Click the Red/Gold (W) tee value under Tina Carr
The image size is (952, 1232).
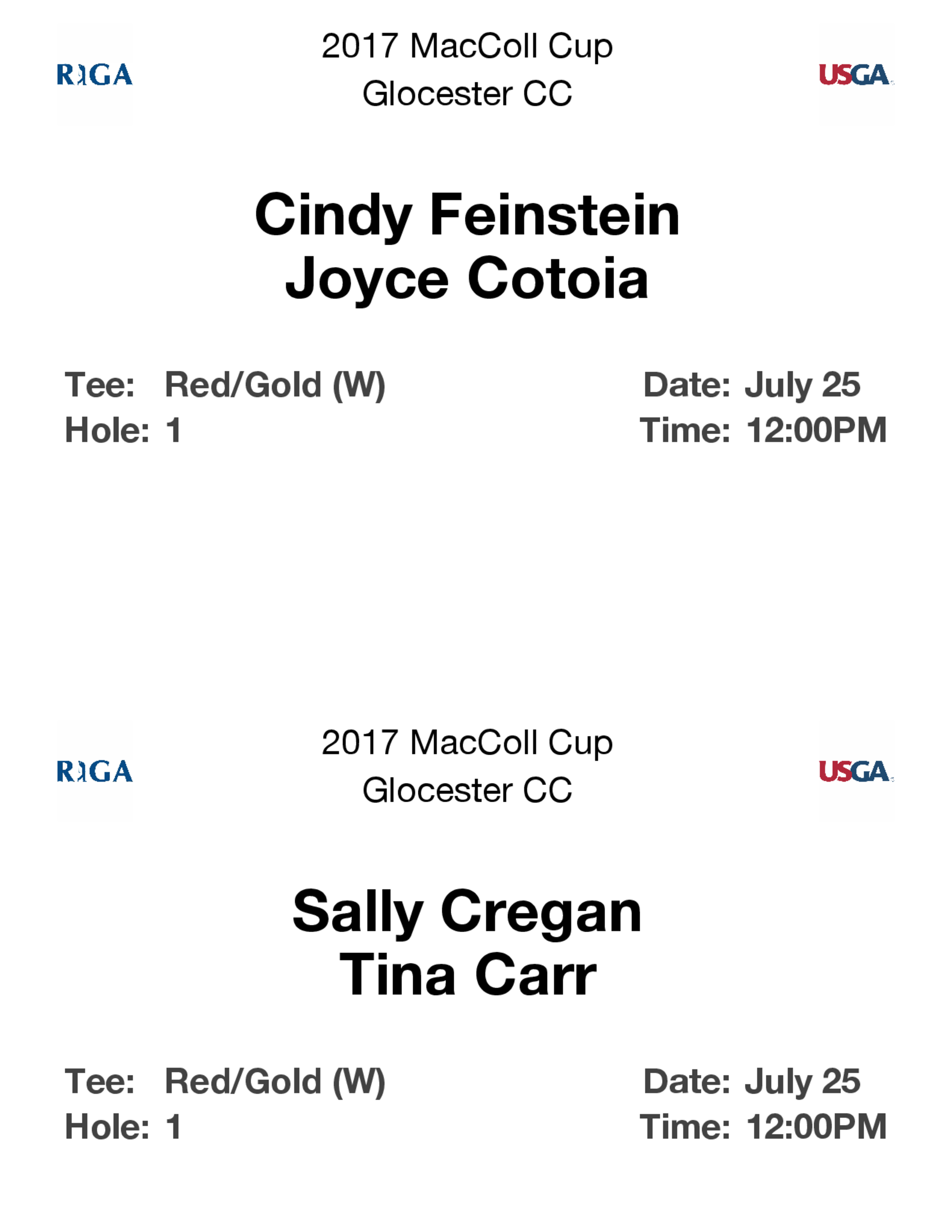coord(275,1082)
